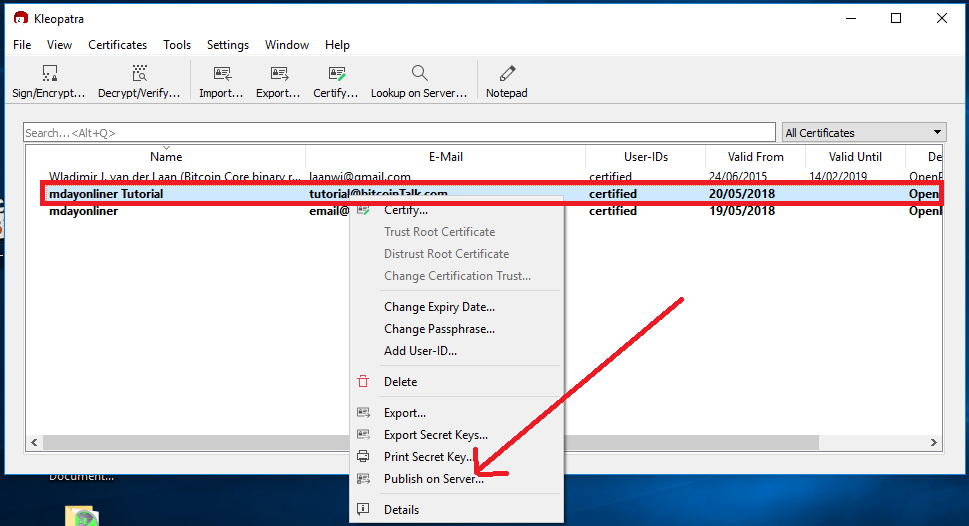
Task: Select the Wladimir J. van der Laan certificate
Action: (x=175, y=177)
